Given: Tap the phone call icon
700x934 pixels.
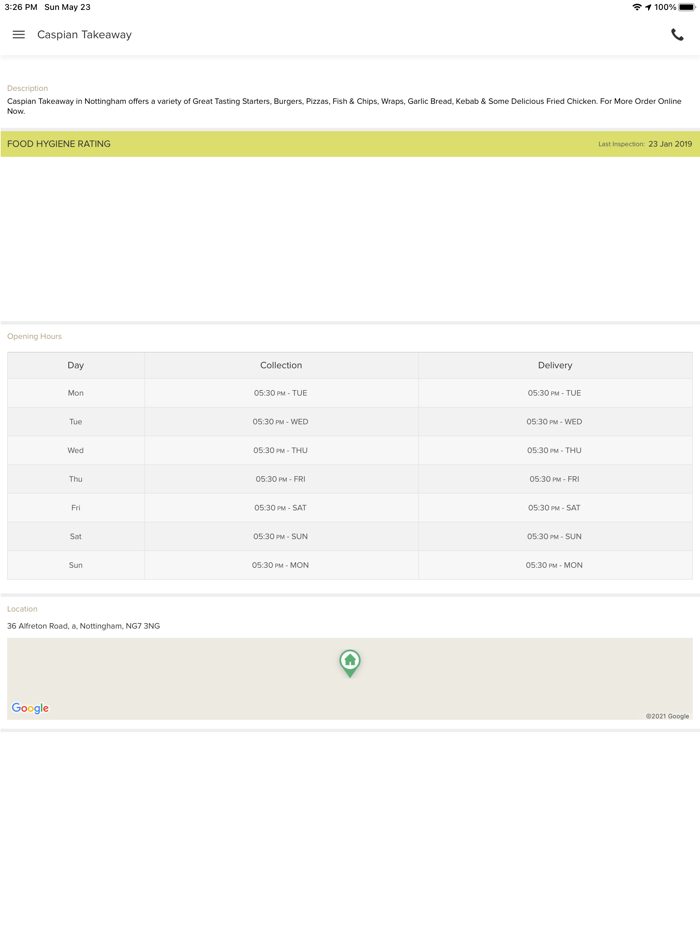Looking at the screenshot, I should pos(677,35).
